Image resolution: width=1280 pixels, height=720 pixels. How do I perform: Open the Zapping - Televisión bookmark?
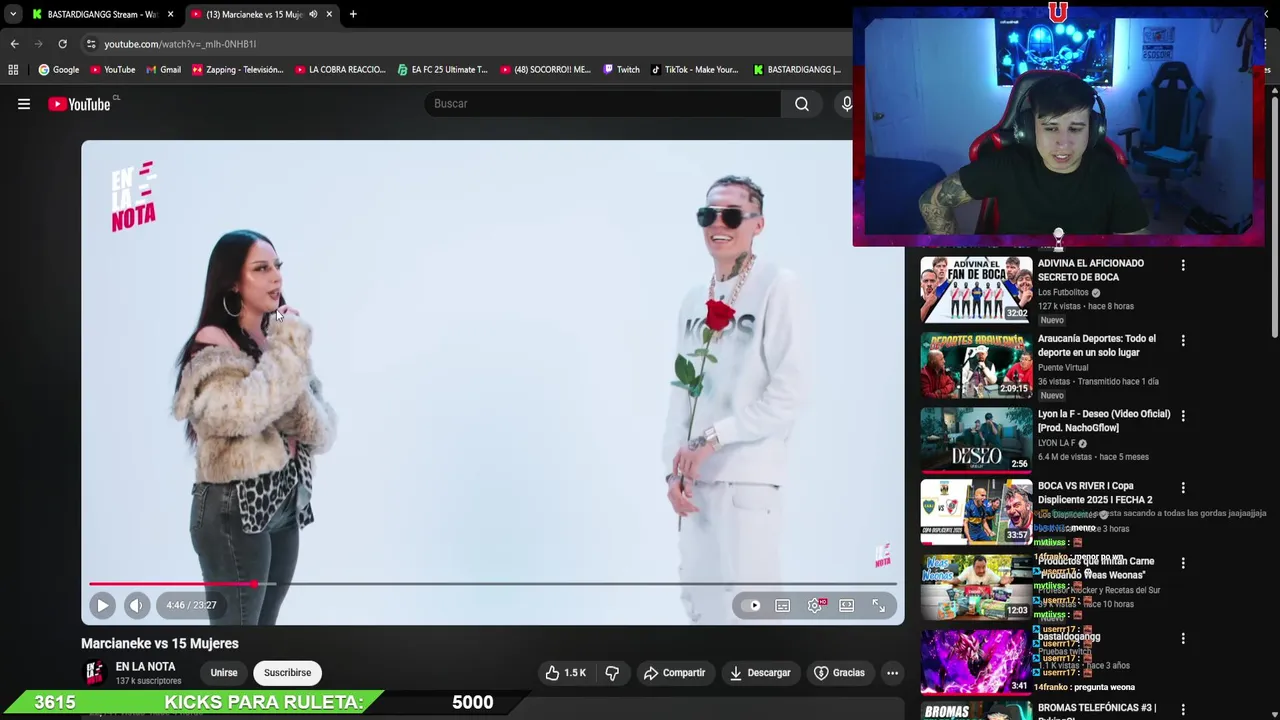238,70
